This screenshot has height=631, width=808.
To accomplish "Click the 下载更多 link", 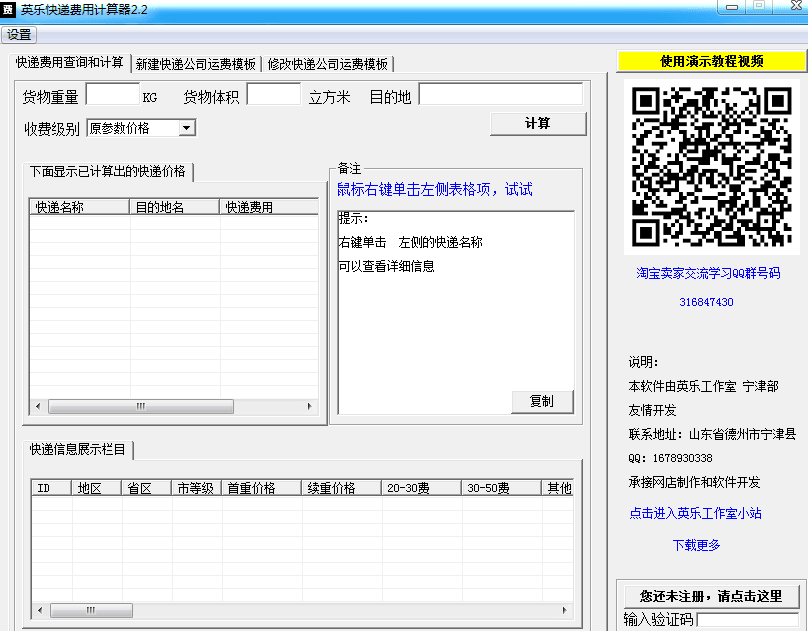I will tap(696, 545).
